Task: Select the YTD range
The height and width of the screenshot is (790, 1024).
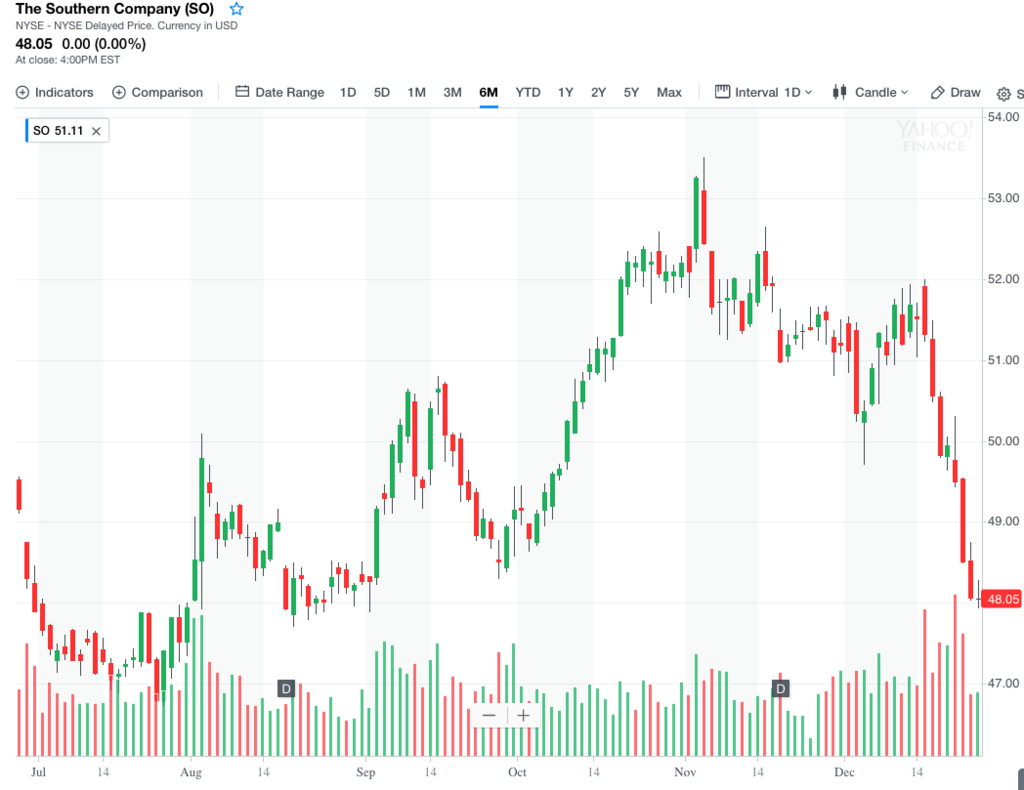Action: pos(528,92)
